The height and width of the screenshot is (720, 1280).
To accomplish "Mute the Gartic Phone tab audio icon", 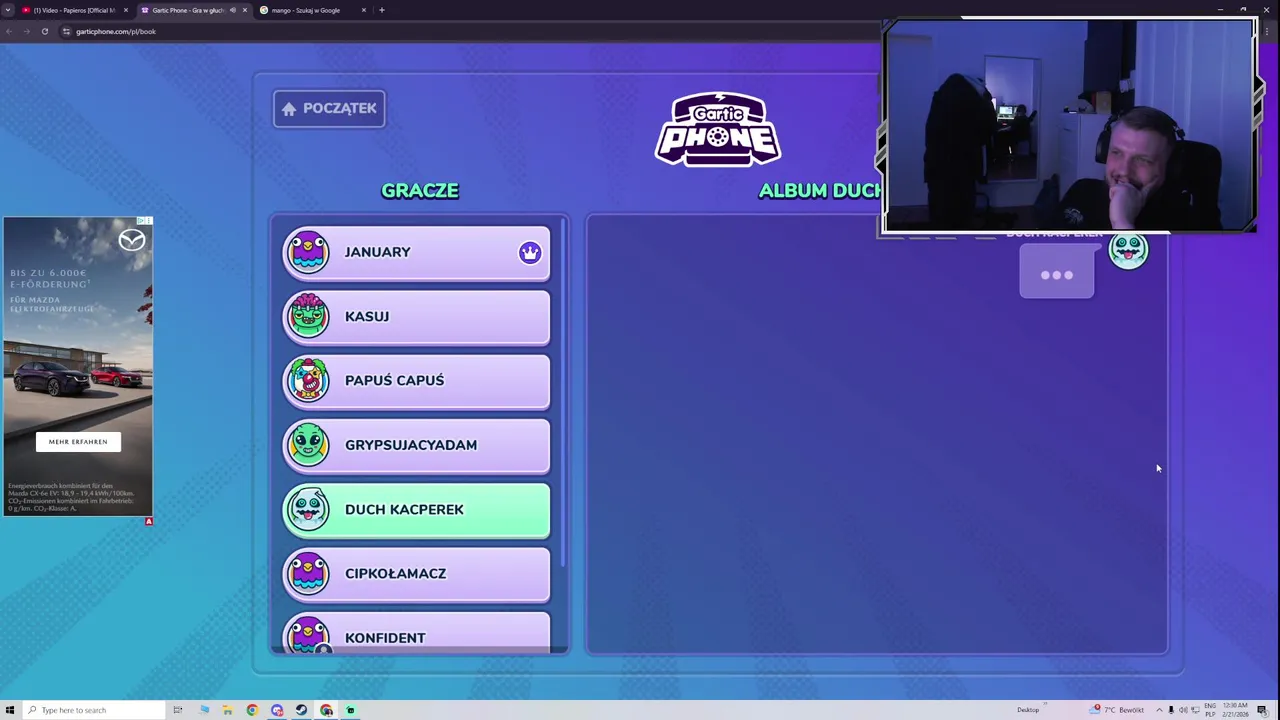I will point(233,10).
